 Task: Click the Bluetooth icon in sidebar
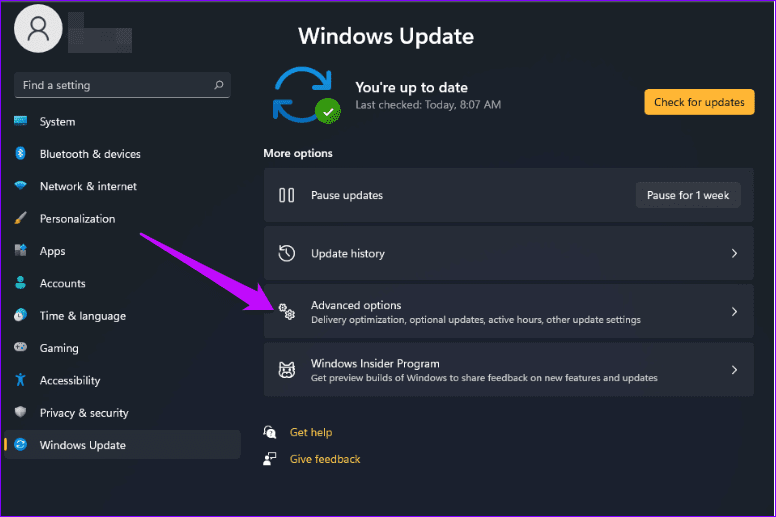tap(20, 153)
